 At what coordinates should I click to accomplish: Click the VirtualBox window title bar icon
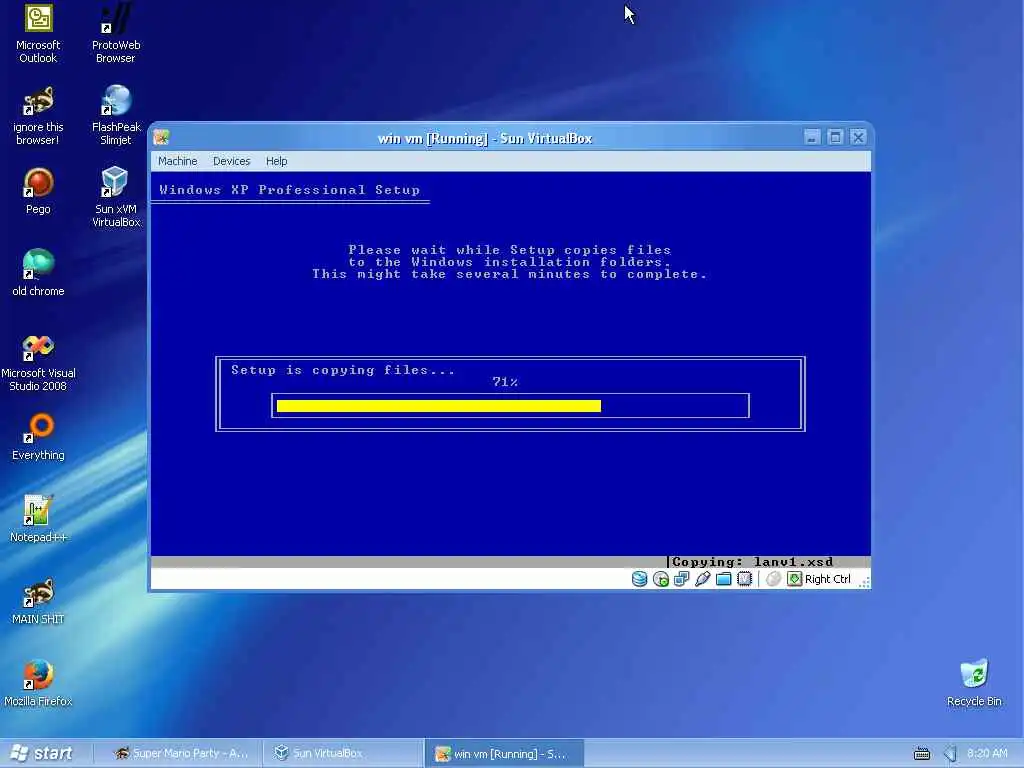161,137
